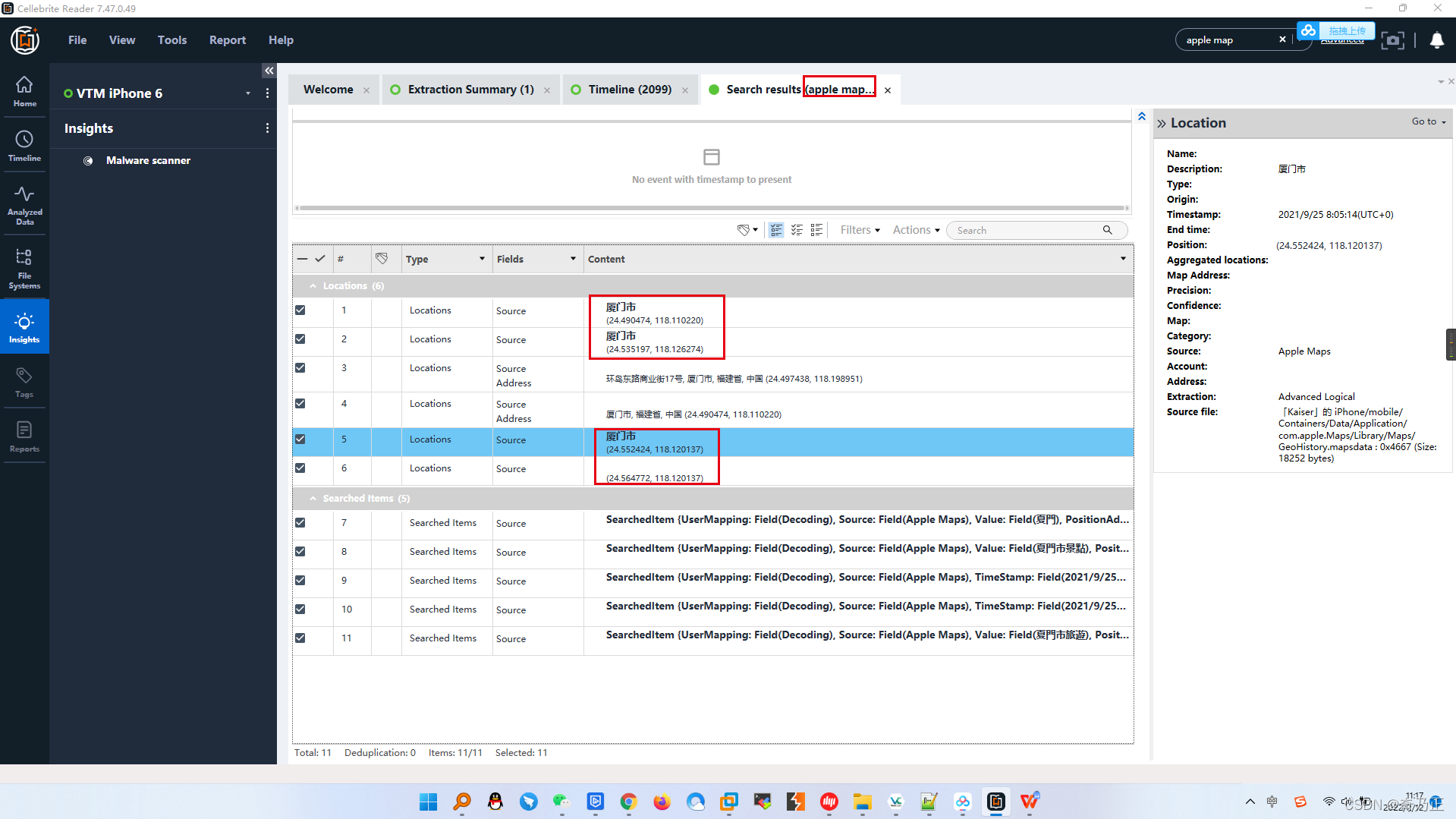Uncheck row 6 Locations checkbox

pyautogui.click(x=300, y=468)
